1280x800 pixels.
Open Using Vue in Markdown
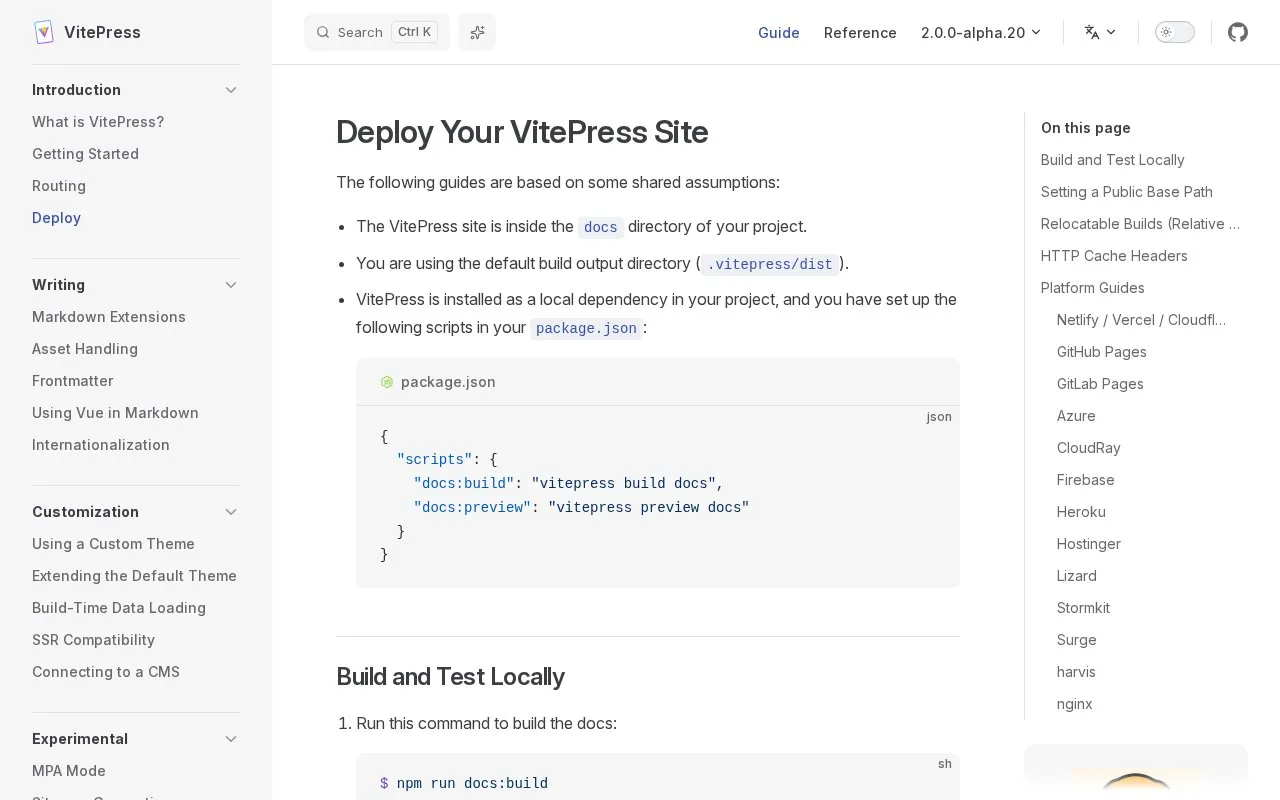115,413
